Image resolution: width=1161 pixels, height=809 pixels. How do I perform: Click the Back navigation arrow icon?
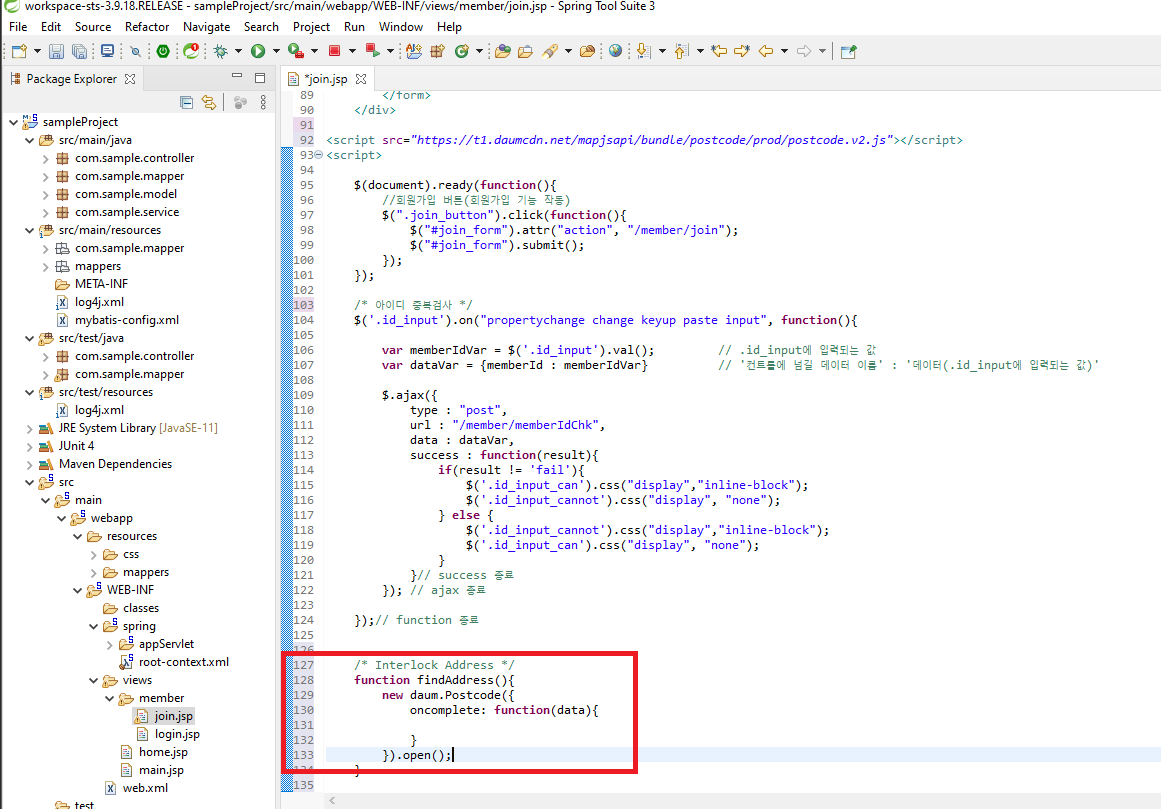click(x=766, y=51)
